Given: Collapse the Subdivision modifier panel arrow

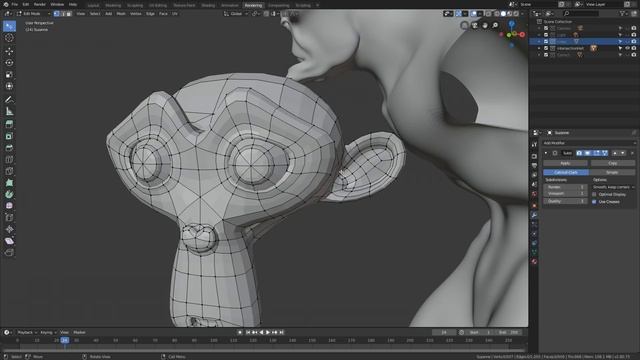Looking at the screenshot, I should click(x=546, y=153).
